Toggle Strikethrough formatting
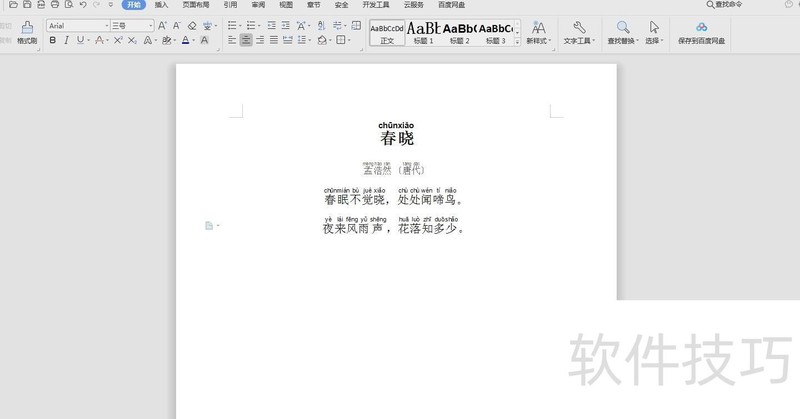 click(x=99, y=40)
